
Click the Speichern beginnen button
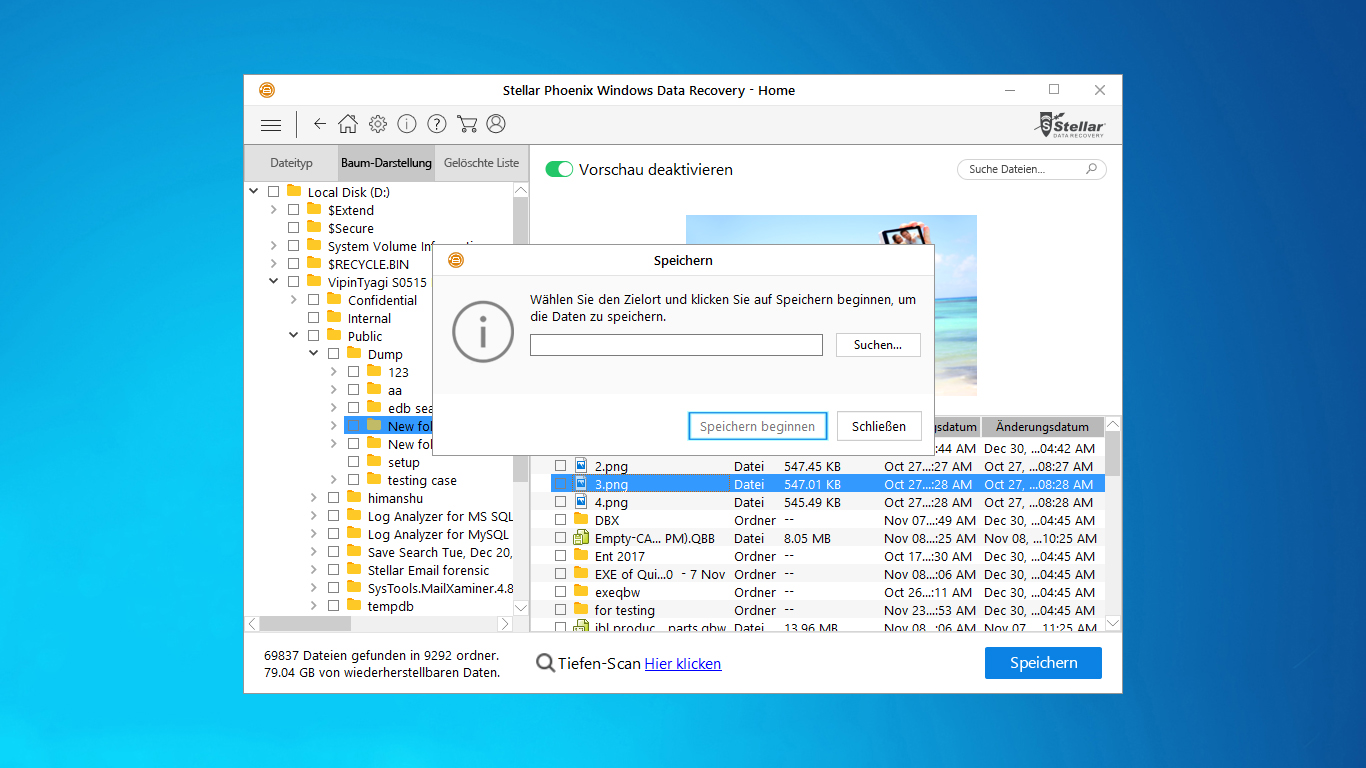click(758, 426)
